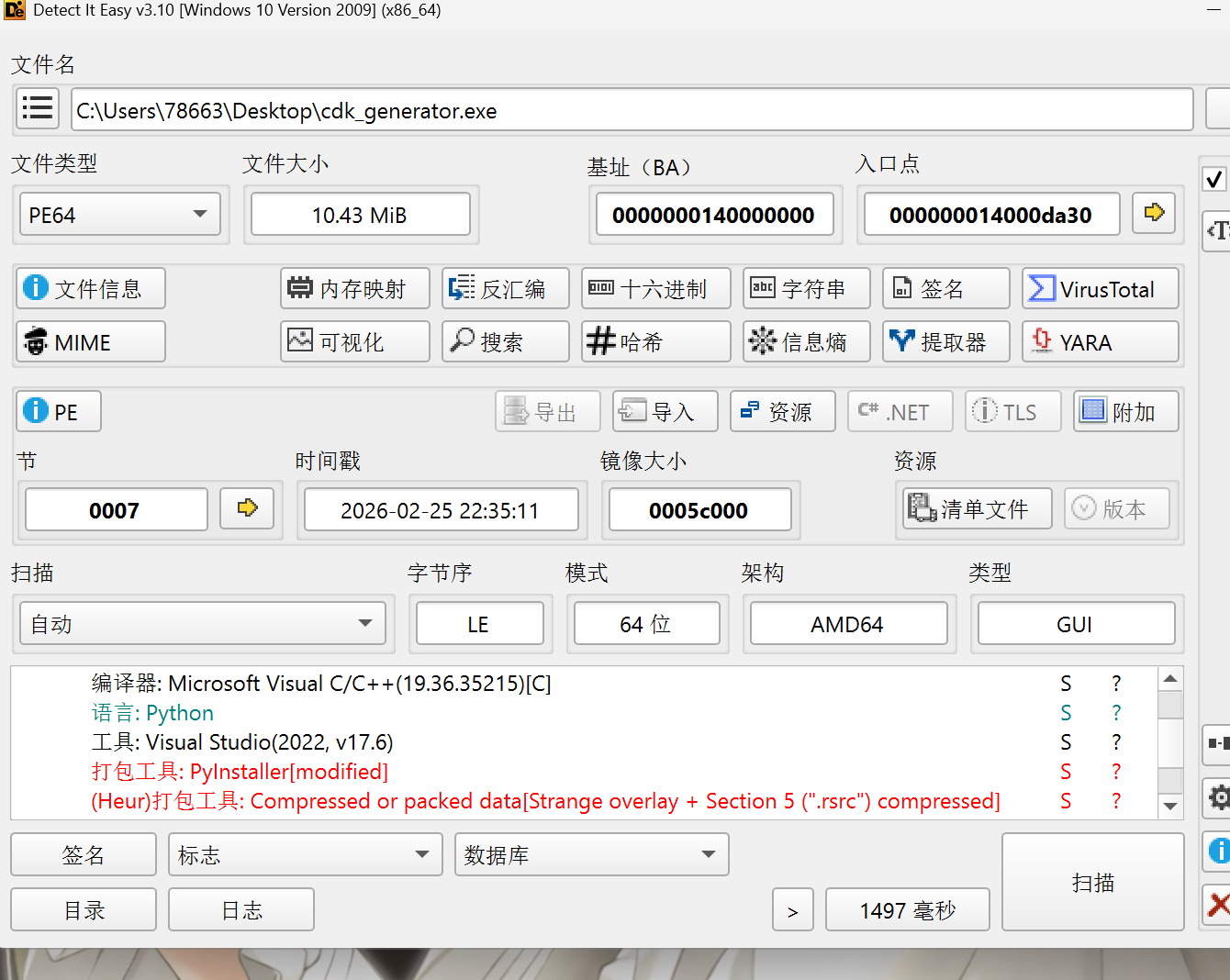Select the Heur Compressed or packed data row
This screenshot has height=980, width=1230.
[584, 801]
